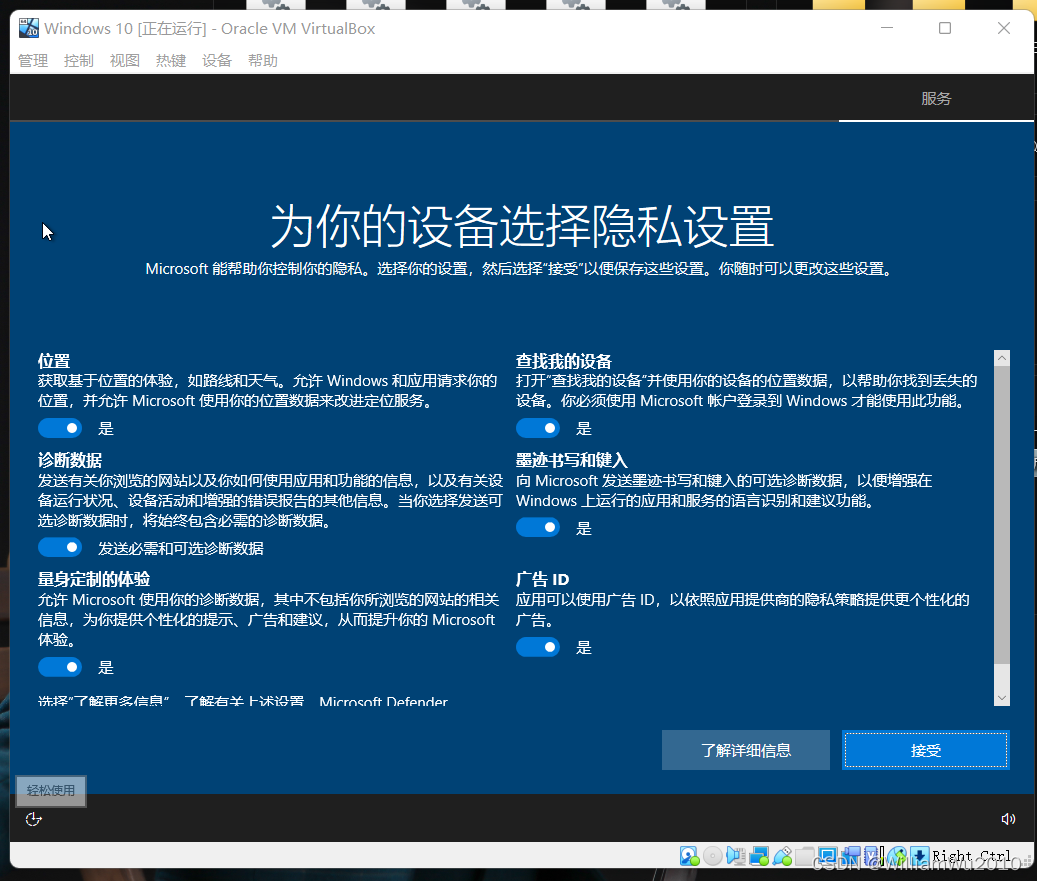Open the 帮助 menu

click(x=263, y=61)
